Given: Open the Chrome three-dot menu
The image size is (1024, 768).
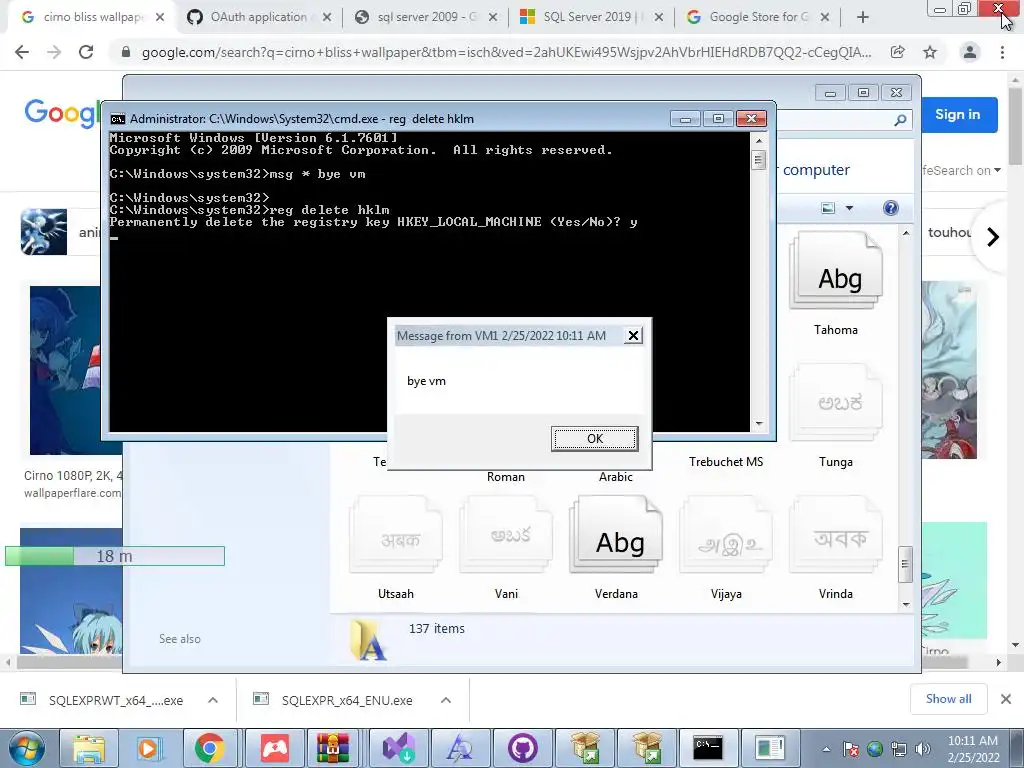Looking at the screenshot, I should pyautogui.click(x=1002, y=52).
